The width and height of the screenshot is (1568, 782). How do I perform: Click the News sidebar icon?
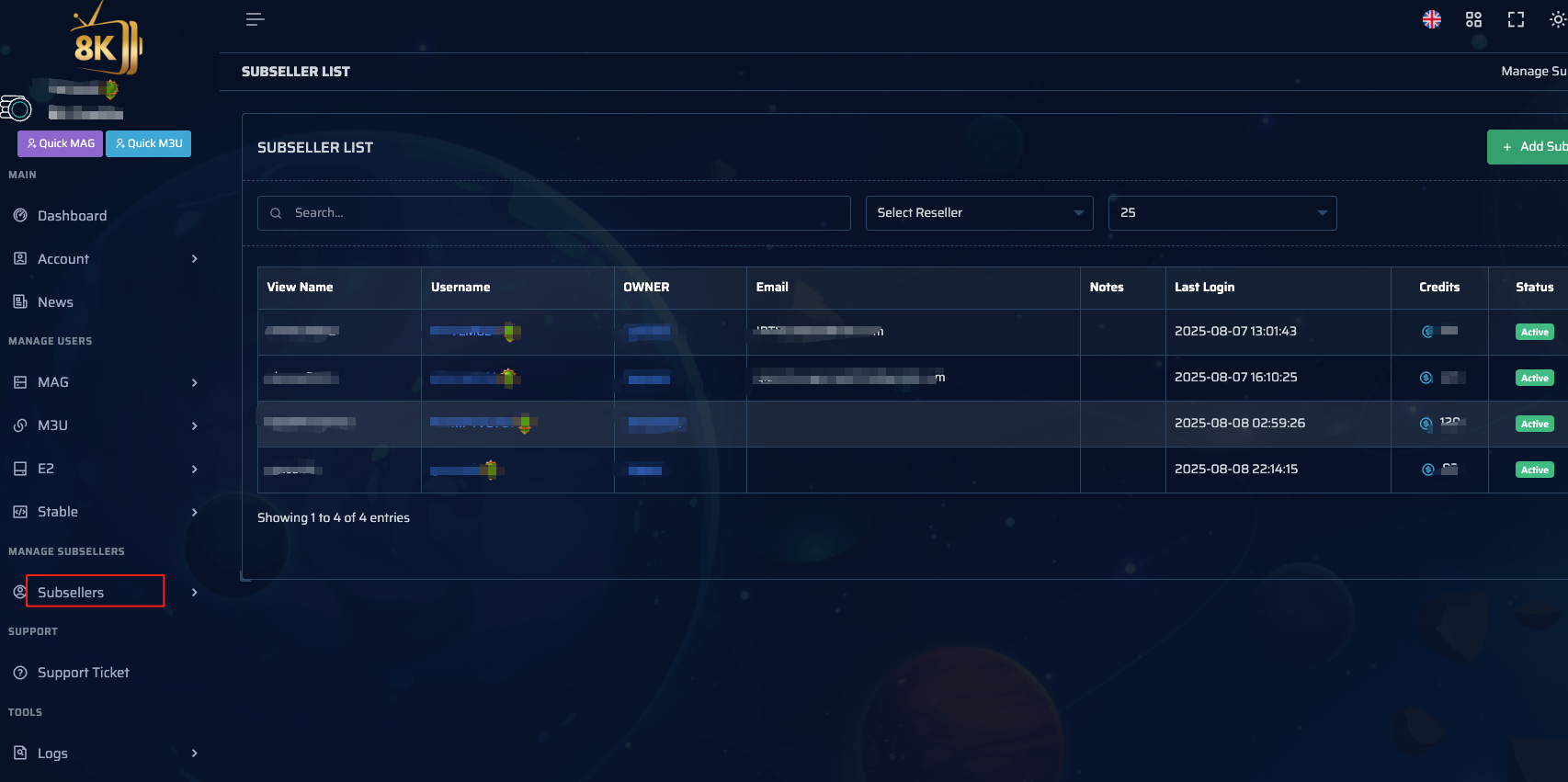(20, 301)
